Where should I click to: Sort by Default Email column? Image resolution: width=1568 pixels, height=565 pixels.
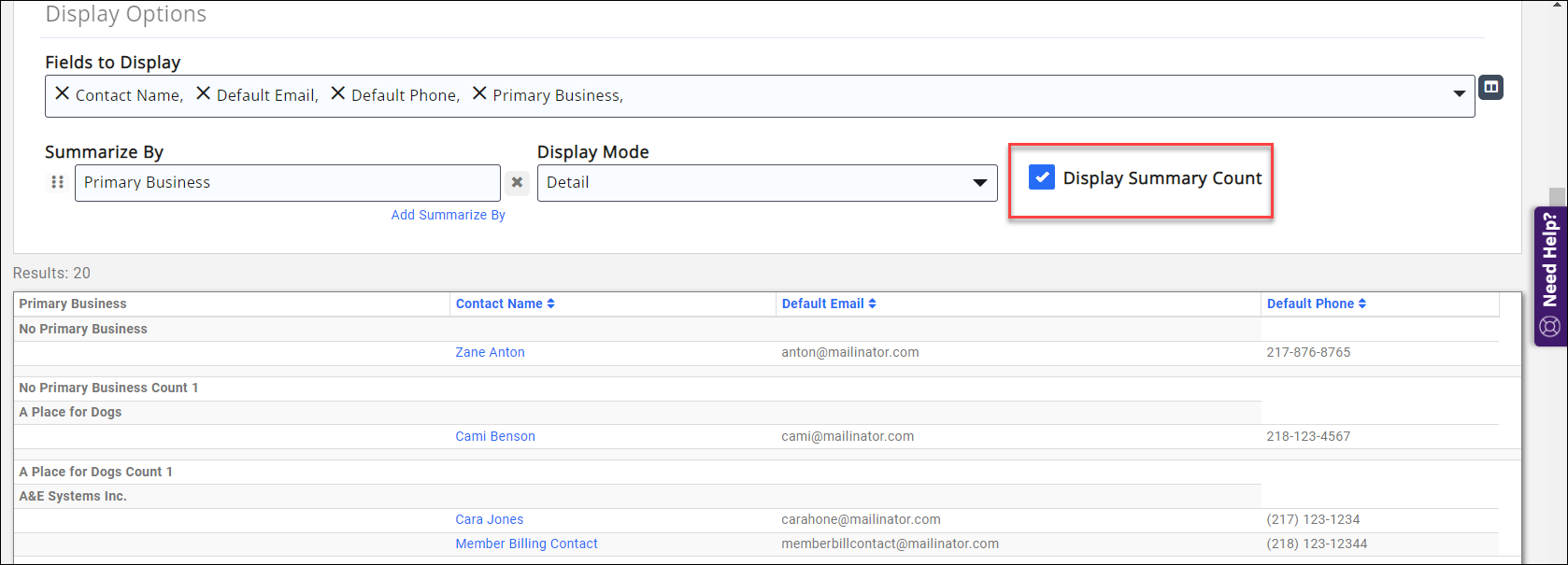(828, 304)
